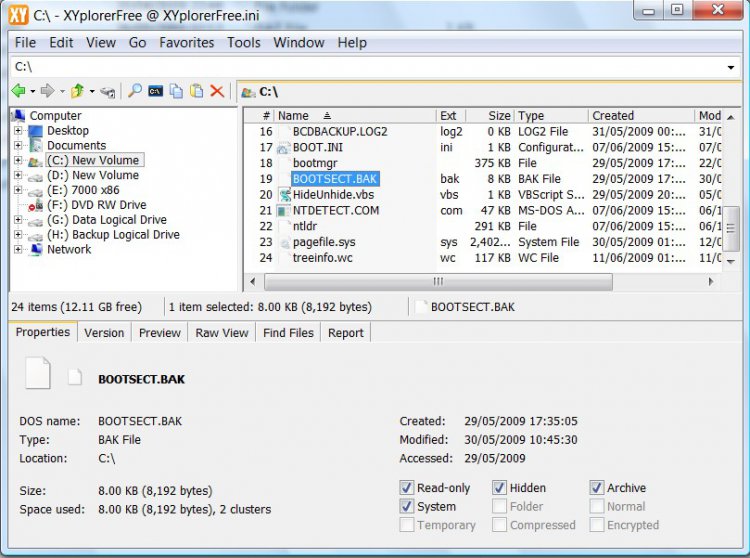This screenshot has width=750, height=558.
Task: Expand the (C:) New Volume node
Action: point(18,160)
